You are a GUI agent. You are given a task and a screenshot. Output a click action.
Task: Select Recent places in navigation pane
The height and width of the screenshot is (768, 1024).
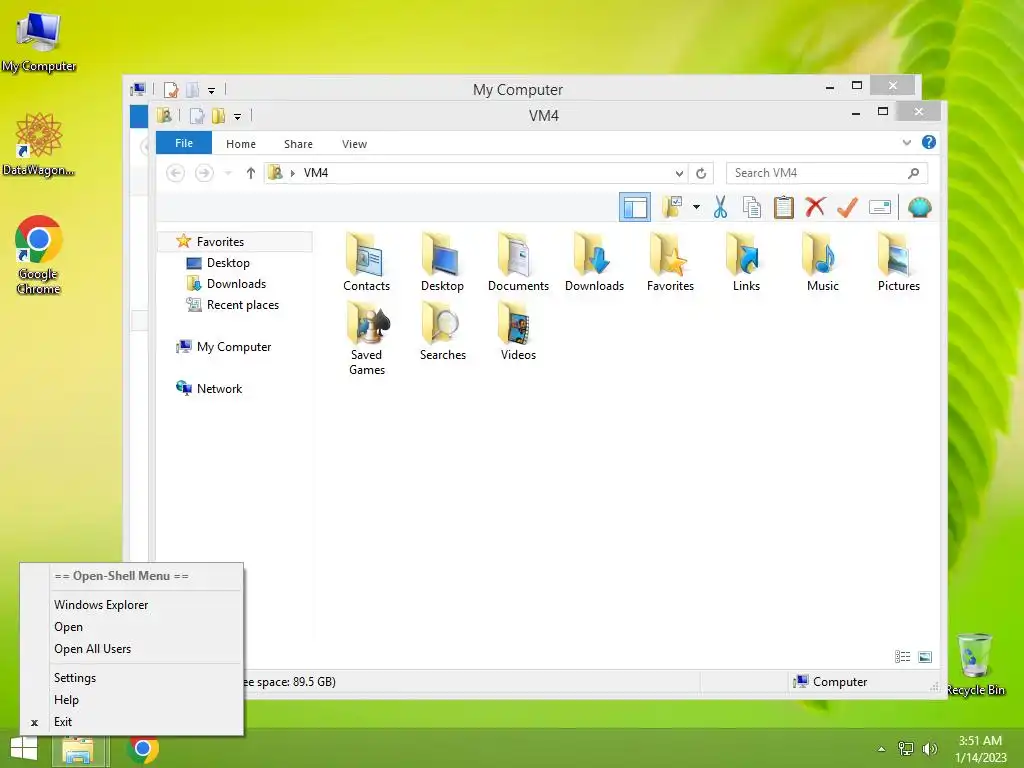coord(242,304)
